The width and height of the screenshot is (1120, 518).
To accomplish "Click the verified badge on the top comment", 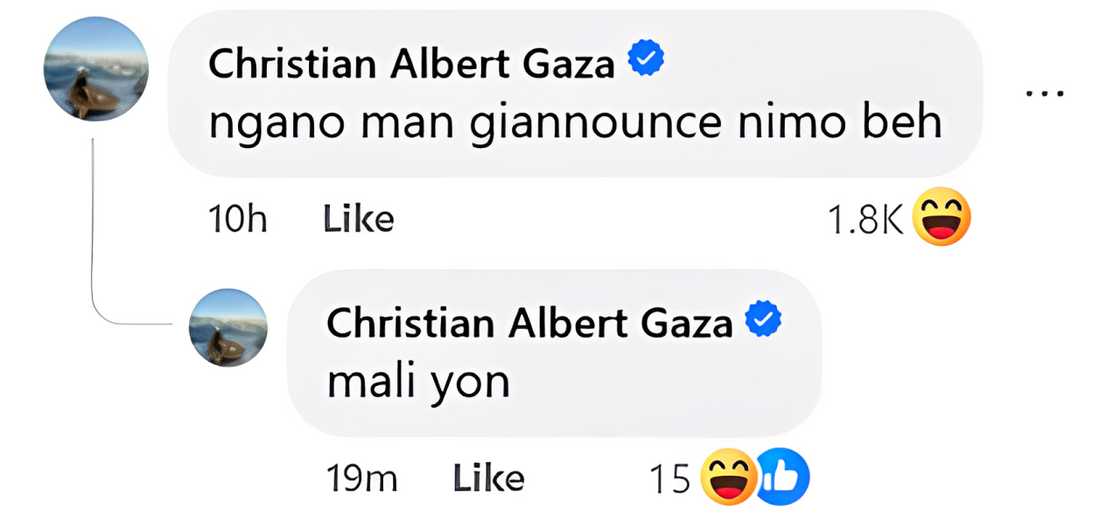I will point(647,63).
